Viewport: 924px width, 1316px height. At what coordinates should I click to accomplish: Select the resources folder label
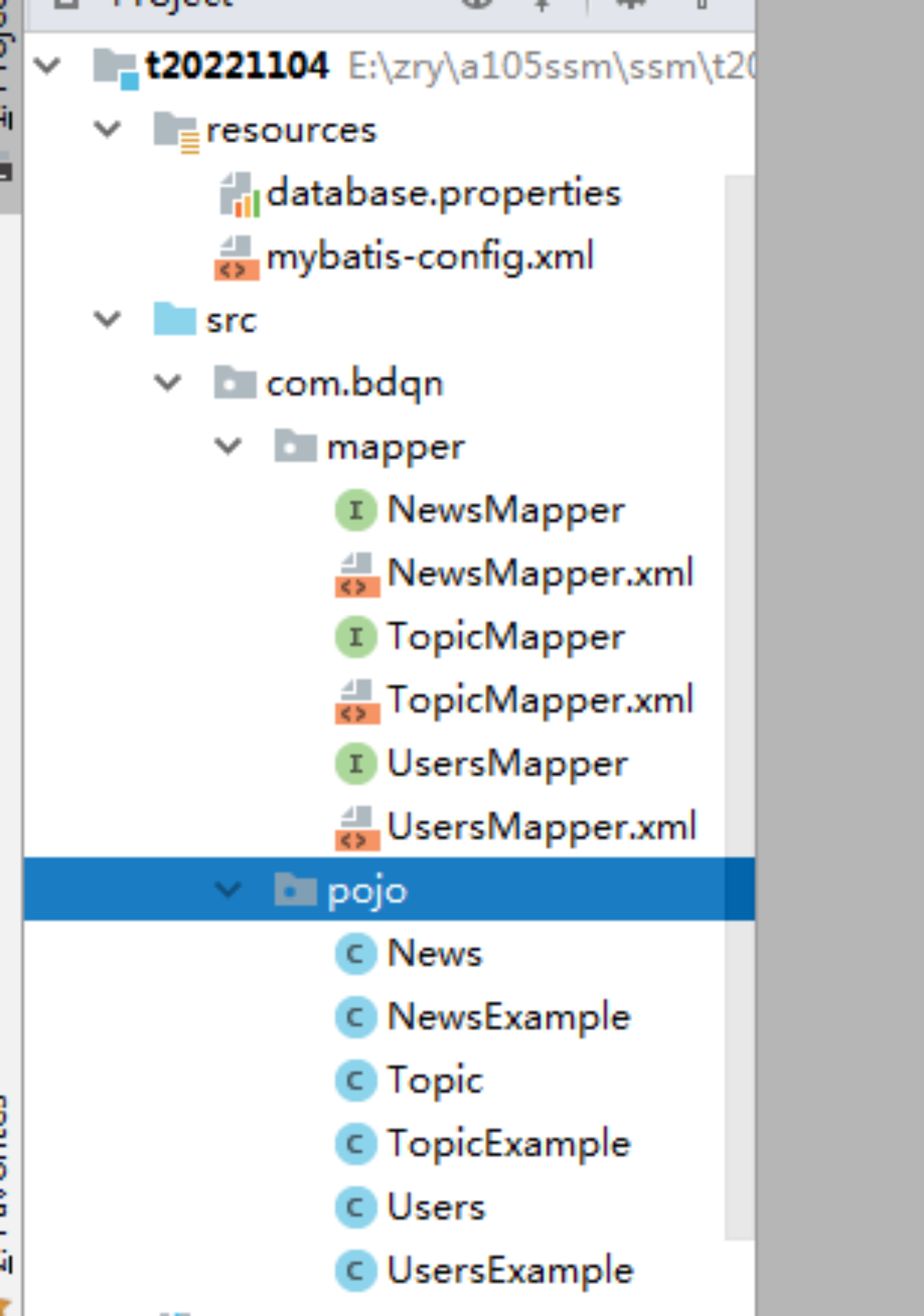click(291, 130)
